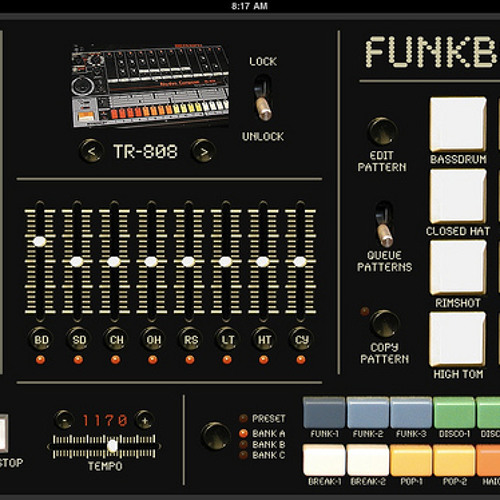Select the FUNK-3 pattern pad
The image size is (500, 500).
411,413
